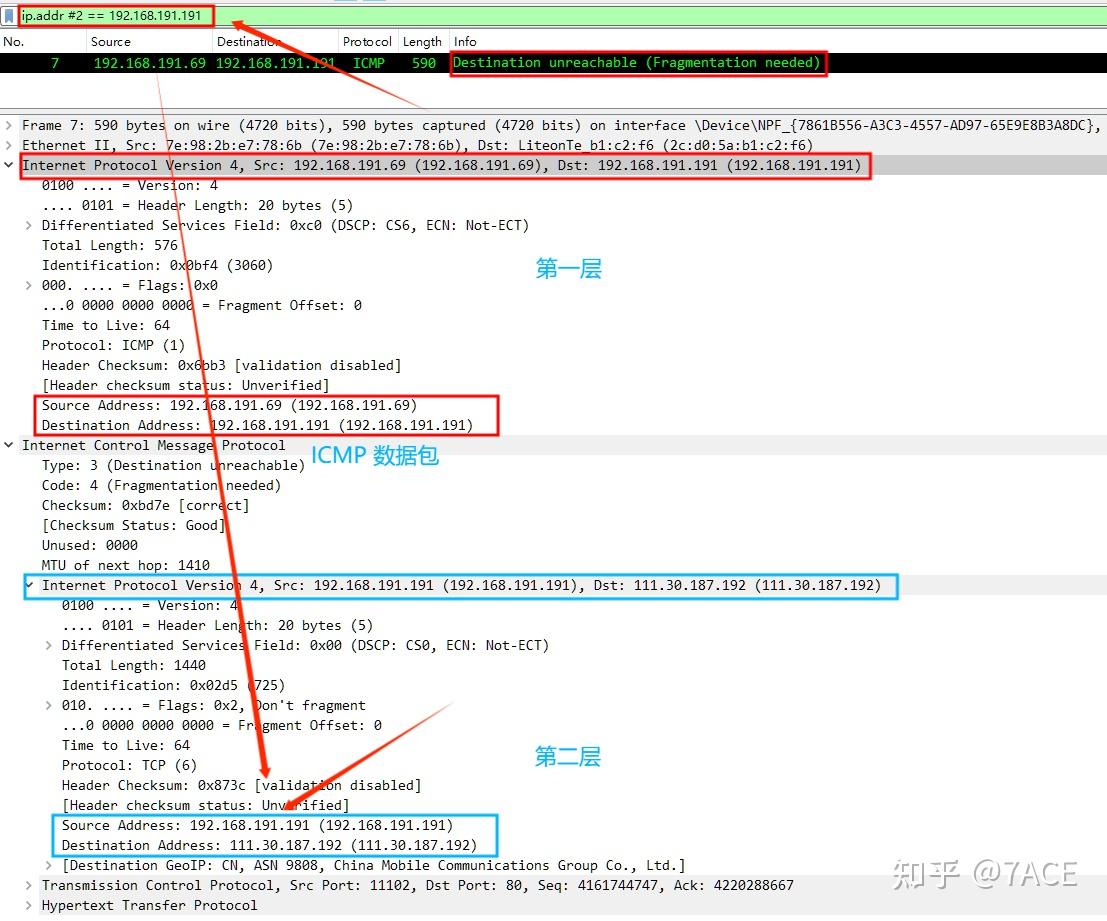Expand the Ethernet II section
The image size is (1107, 921).
[10, 144]
